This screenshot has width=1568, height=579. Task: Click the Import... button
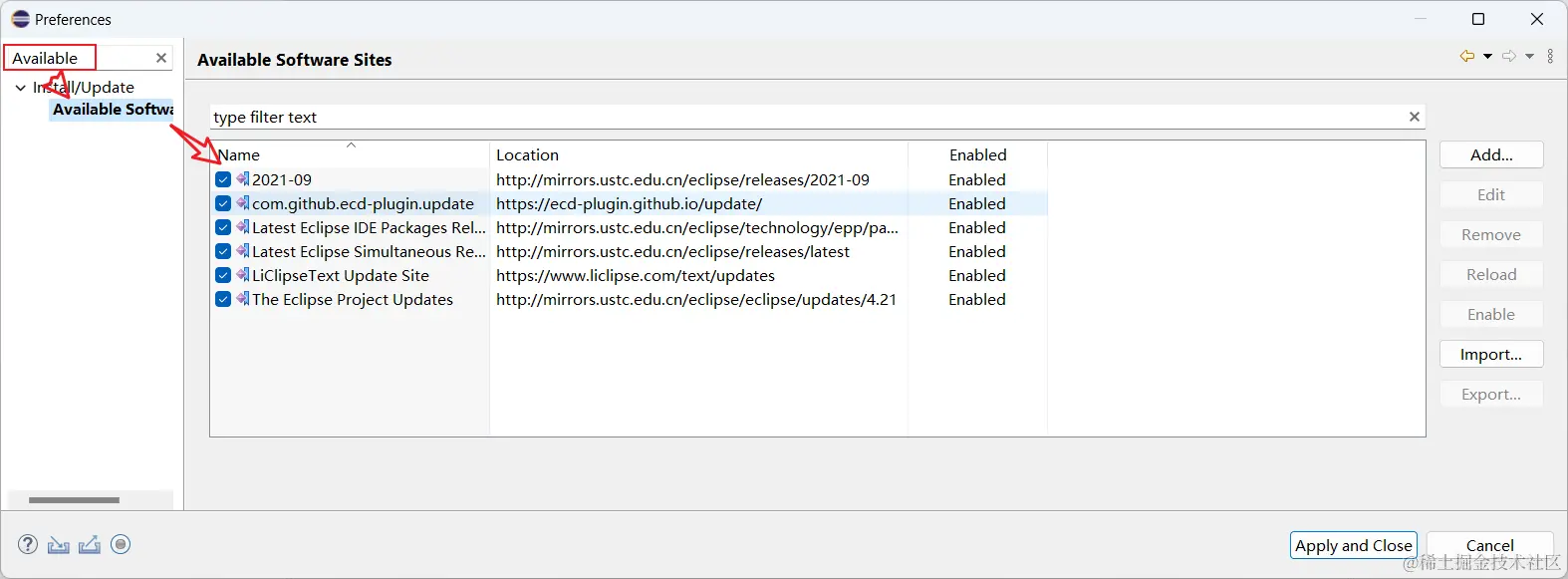pyautogui.click(x=1491, y=354)
